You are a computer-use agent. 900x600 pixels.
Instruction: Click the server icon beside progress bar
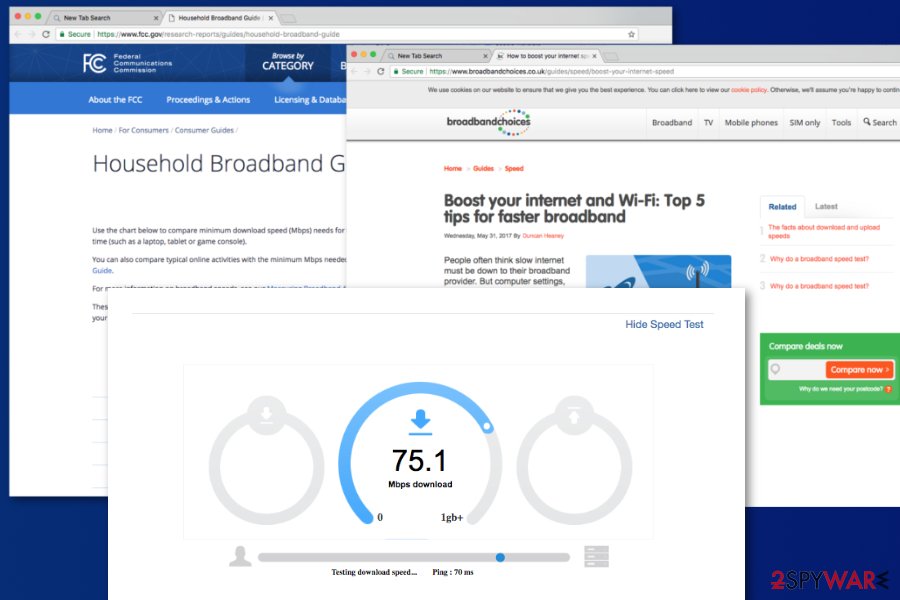click(x=596, y=556)
